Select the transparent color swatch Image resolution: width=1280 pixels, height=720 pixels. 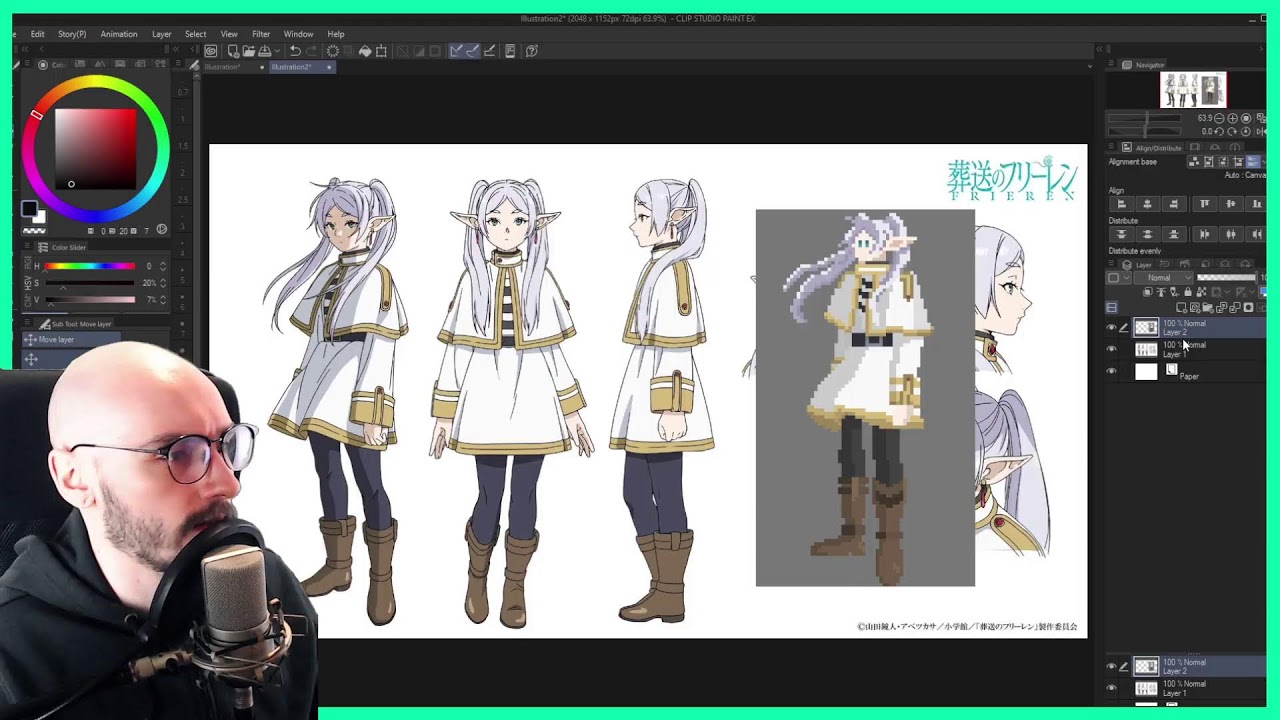point(34,231)
